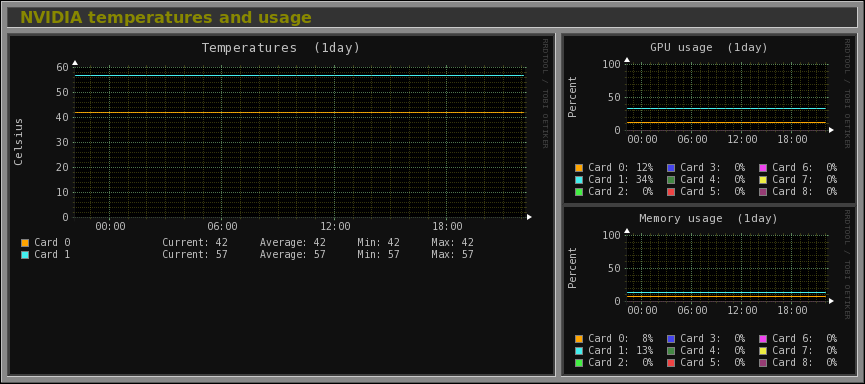Click the orange Card 0 temperature line
The height and width of the screenshot is (384, 865).
click(299, 113)
